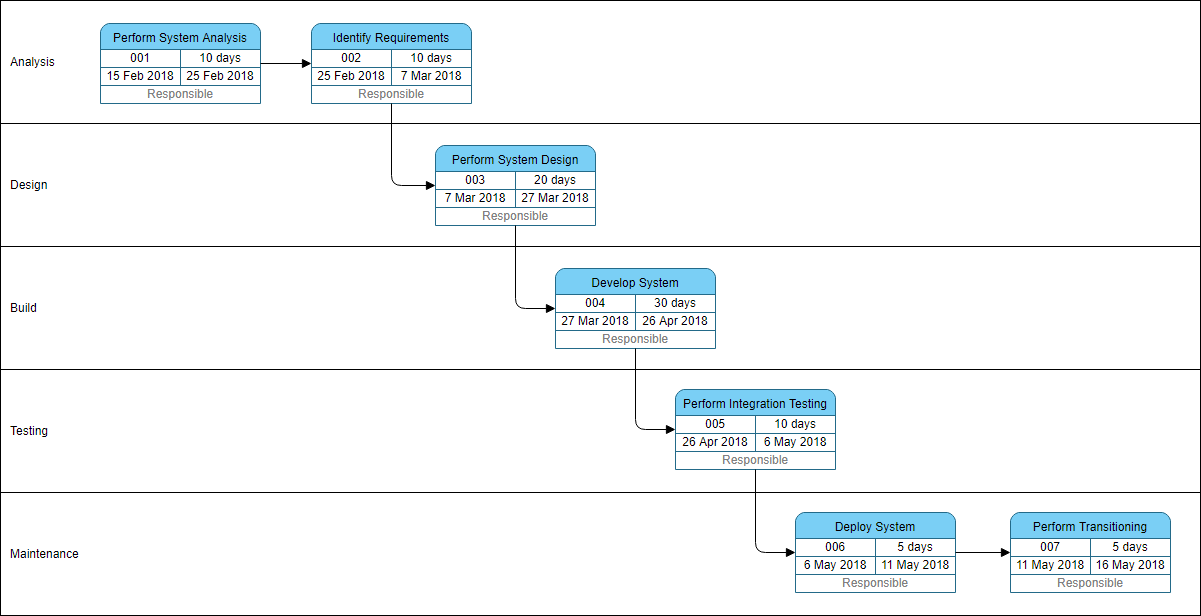1201x616 pixels.
Task: Select the Perform System Design task title
Action: pyautogui.click(x=515, y=159)
